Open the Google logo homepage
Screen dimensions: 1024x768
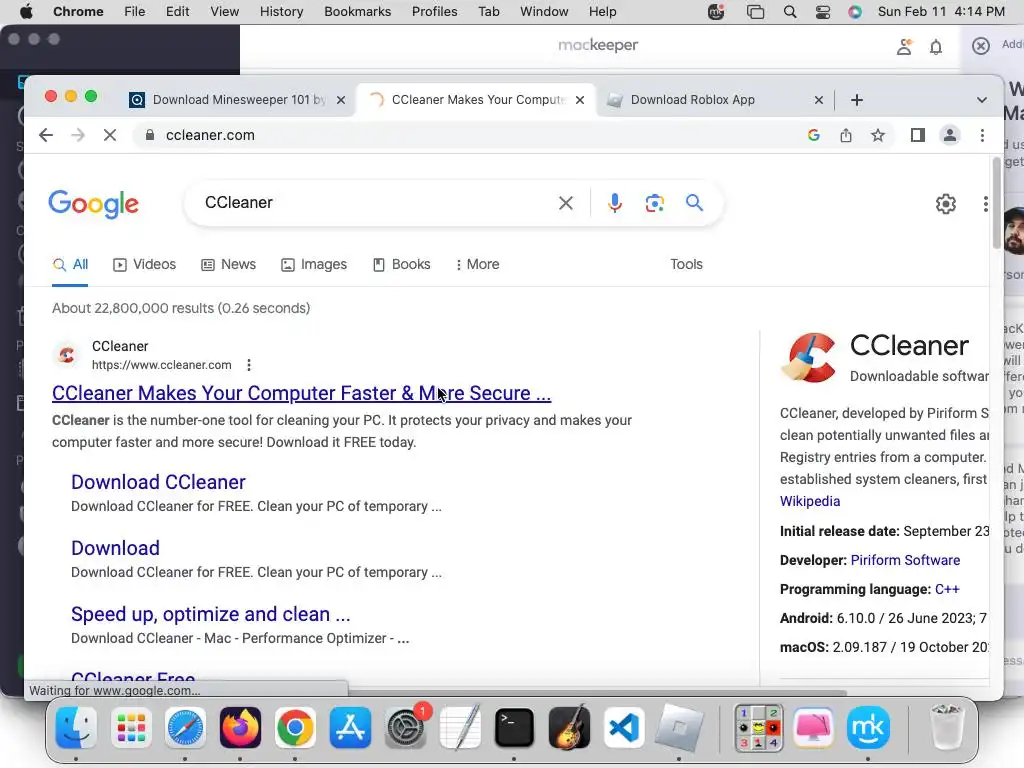click(x=93, y=204)
